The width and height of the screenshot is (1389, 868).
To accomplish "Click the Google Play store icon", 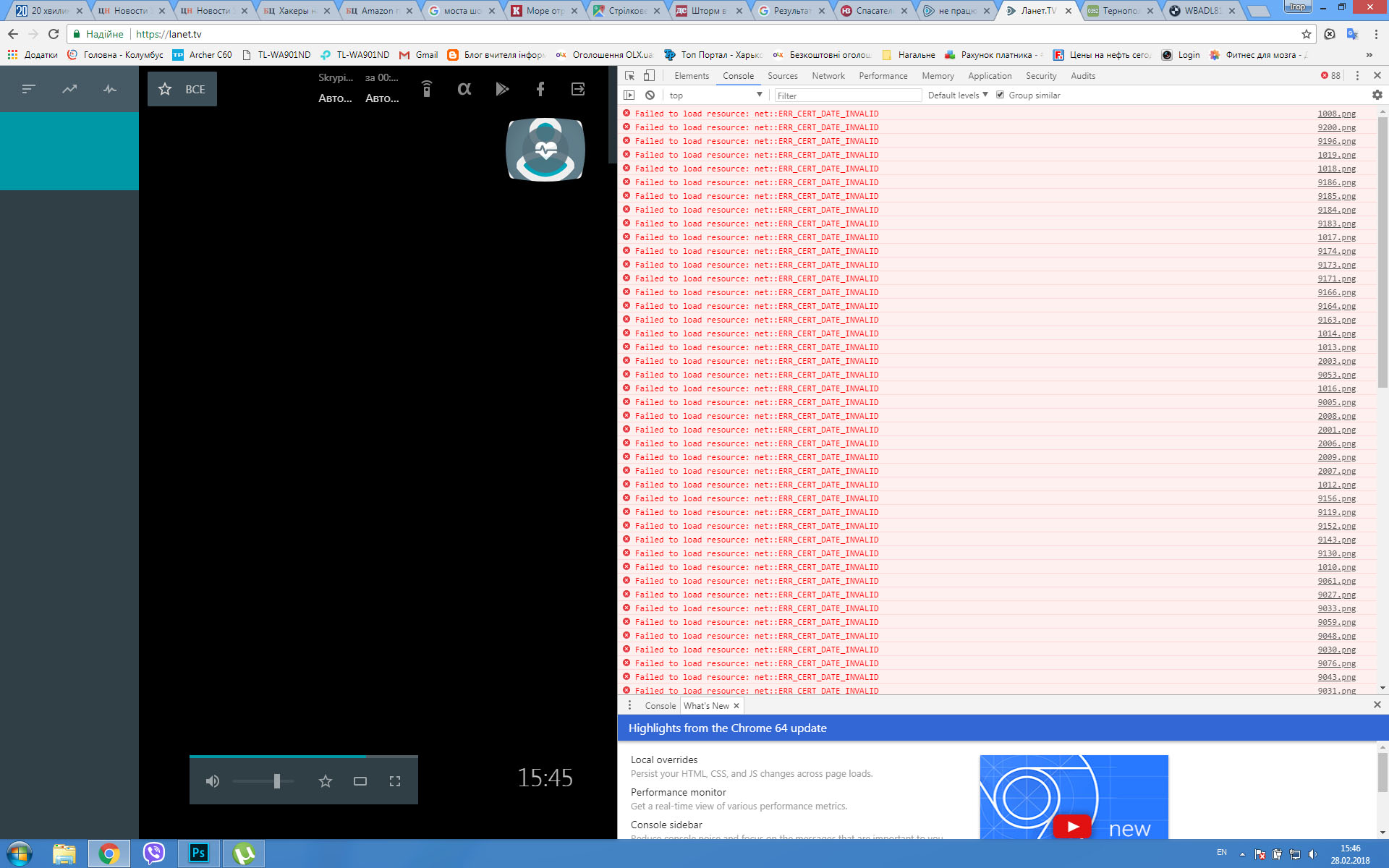I will [x=502, y=89].
